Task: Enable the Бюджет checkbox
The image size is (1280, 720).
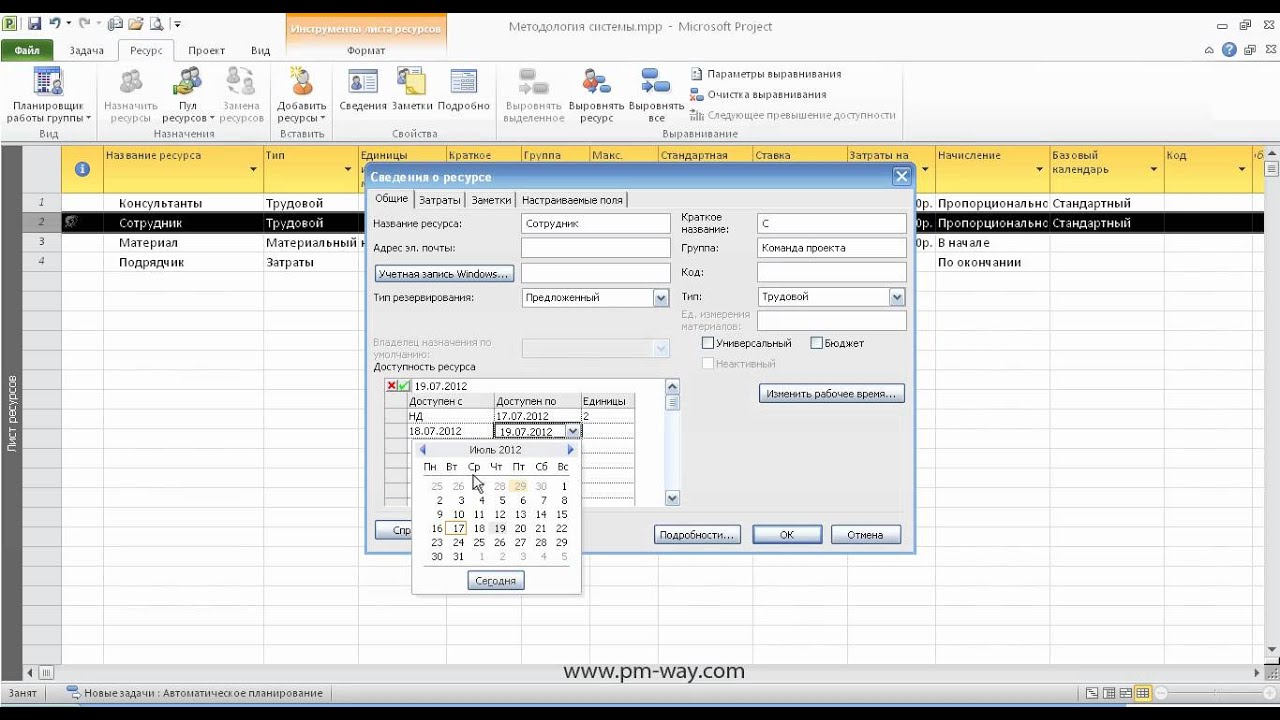Action: [816, 343]
